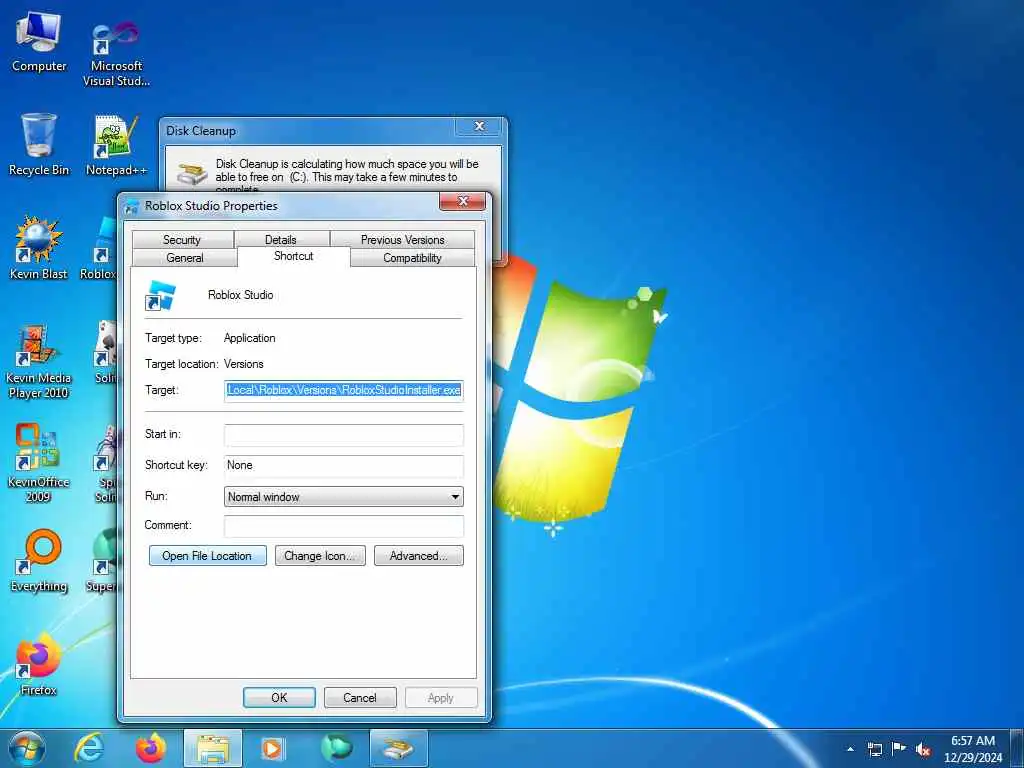Select the Shortcut tab

(294, 256)
